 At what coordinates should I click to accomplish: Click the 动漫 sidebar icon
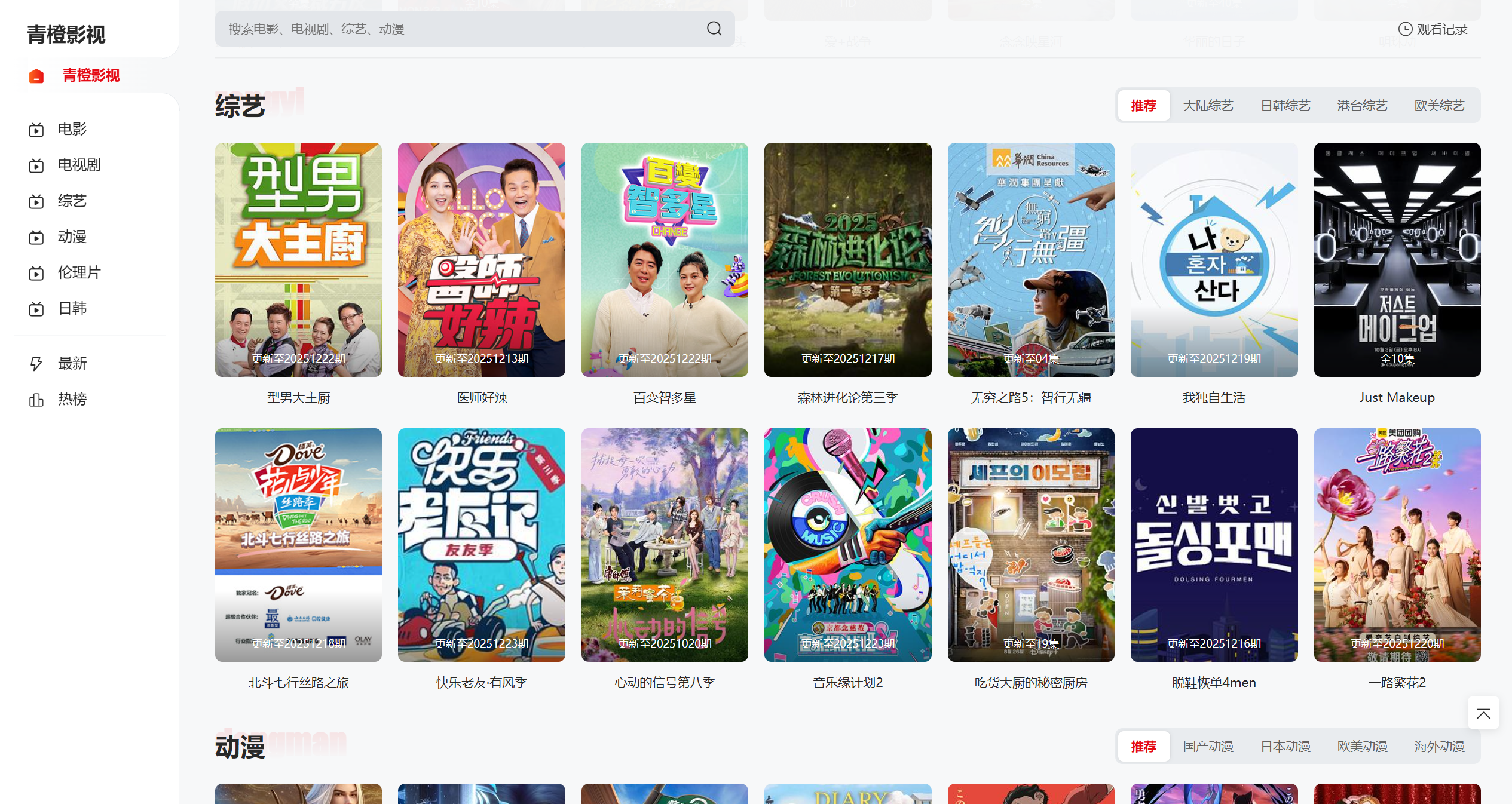[36, 237]
